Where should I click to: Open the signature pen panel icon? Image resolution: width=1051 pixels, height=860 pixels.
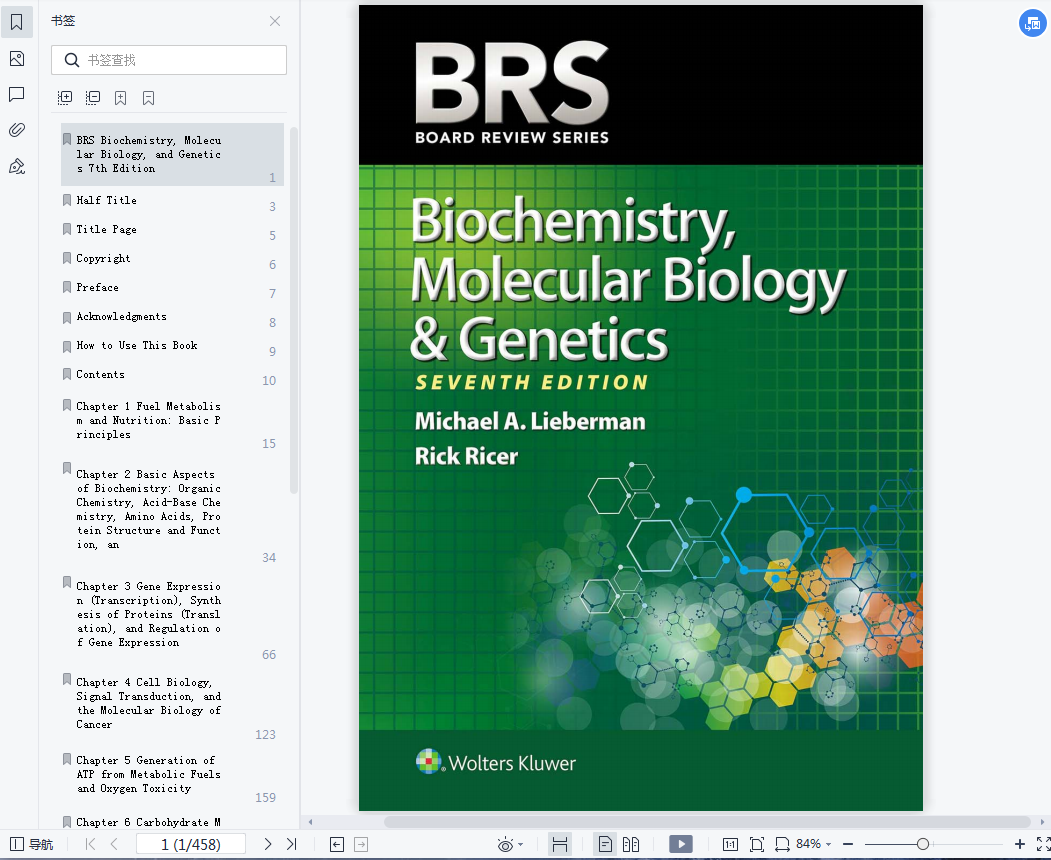click(17, 166)
